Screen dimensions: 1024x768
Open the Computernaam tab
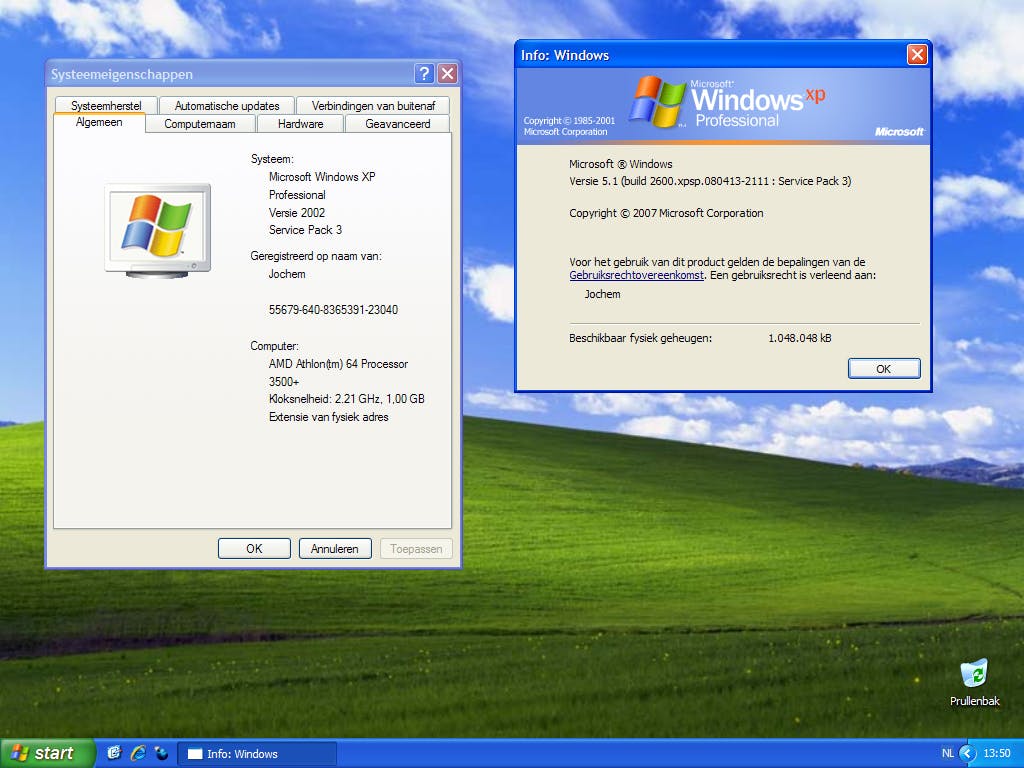(x=200, y=123)
